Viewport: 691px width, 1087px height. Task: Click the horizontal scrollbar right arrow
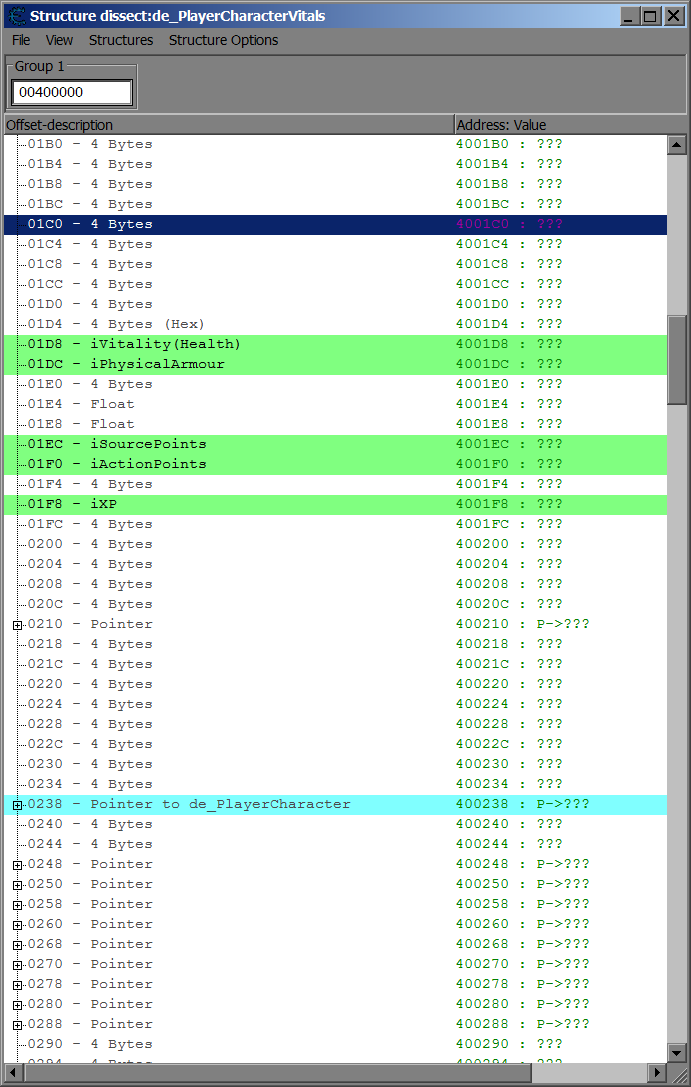pyautogui.click(x=657, y=1073)
